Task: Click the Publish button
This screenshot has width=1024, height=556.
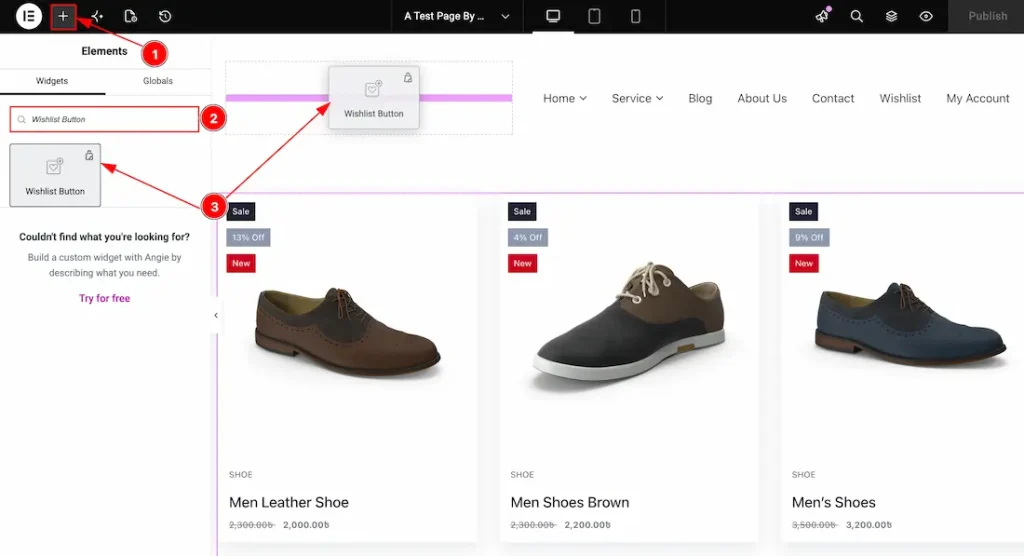Action: (987, 16)
